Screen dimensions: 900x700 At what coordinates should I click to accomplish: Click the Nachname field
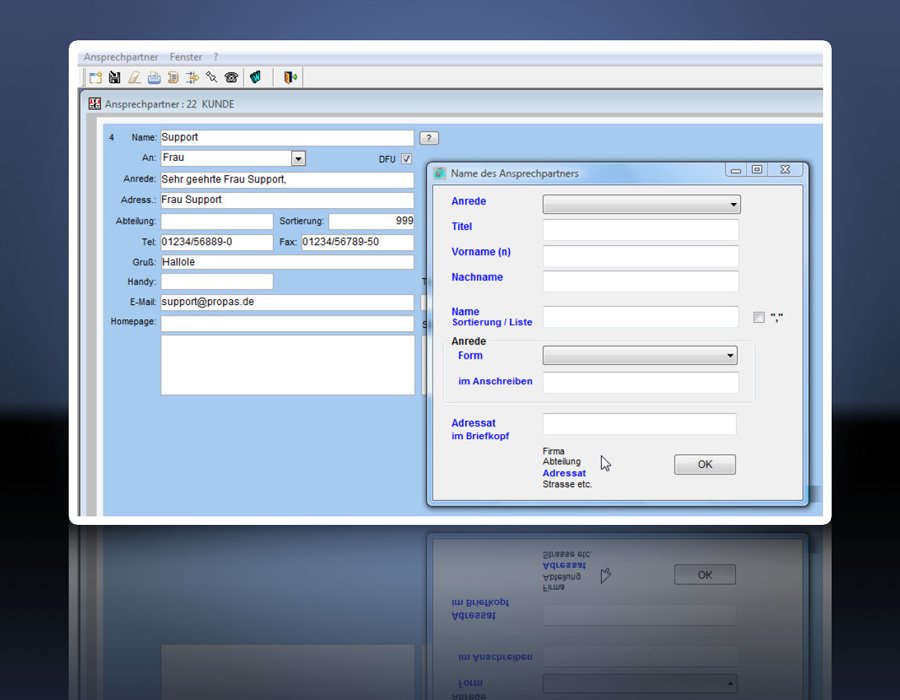[x=641, y=281]
